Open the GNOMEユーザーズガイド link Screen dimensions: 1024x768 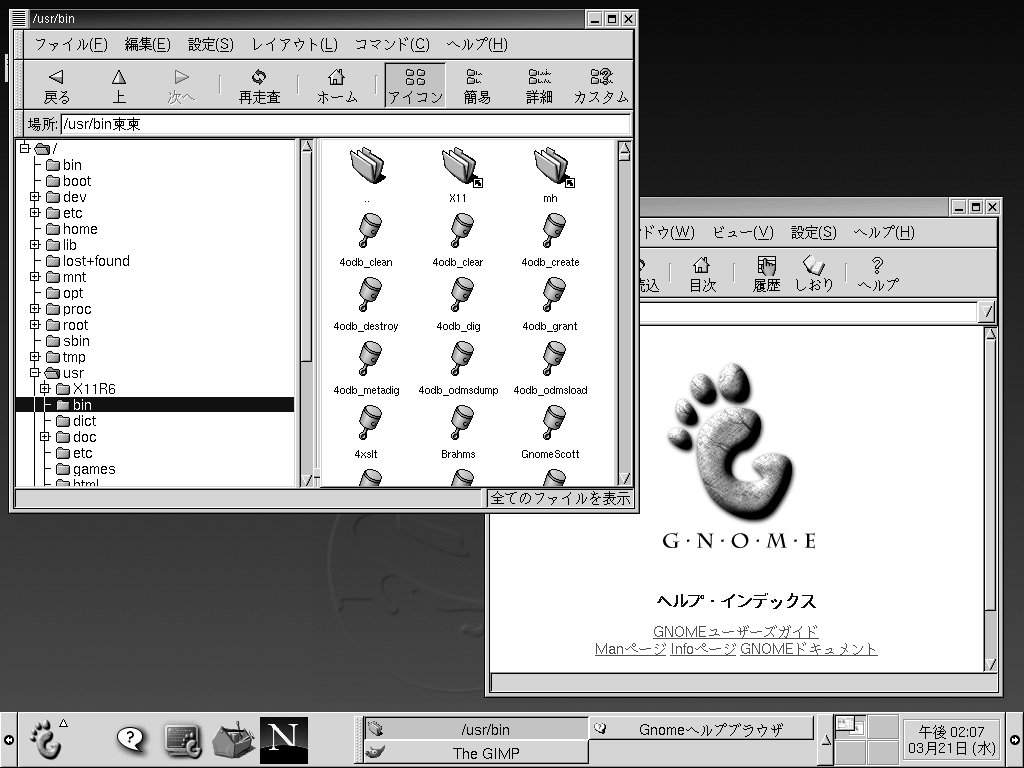[x=735, y=631]
